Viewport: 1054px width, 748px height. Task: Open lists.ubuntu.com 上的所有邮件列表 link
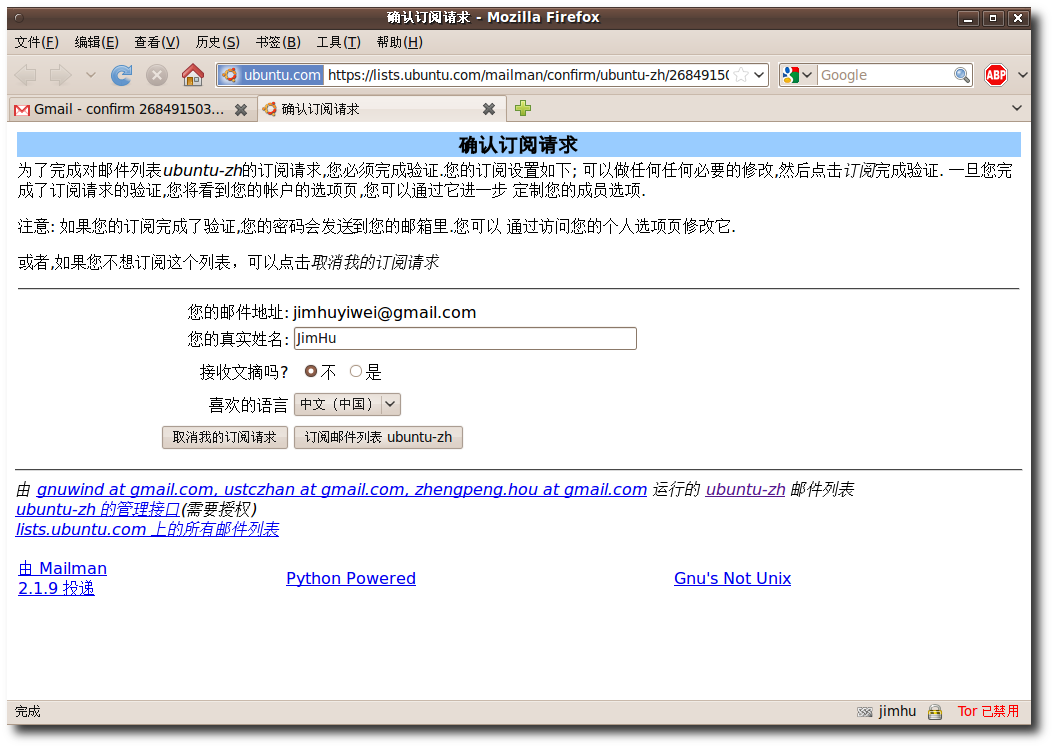coord(147,530)
